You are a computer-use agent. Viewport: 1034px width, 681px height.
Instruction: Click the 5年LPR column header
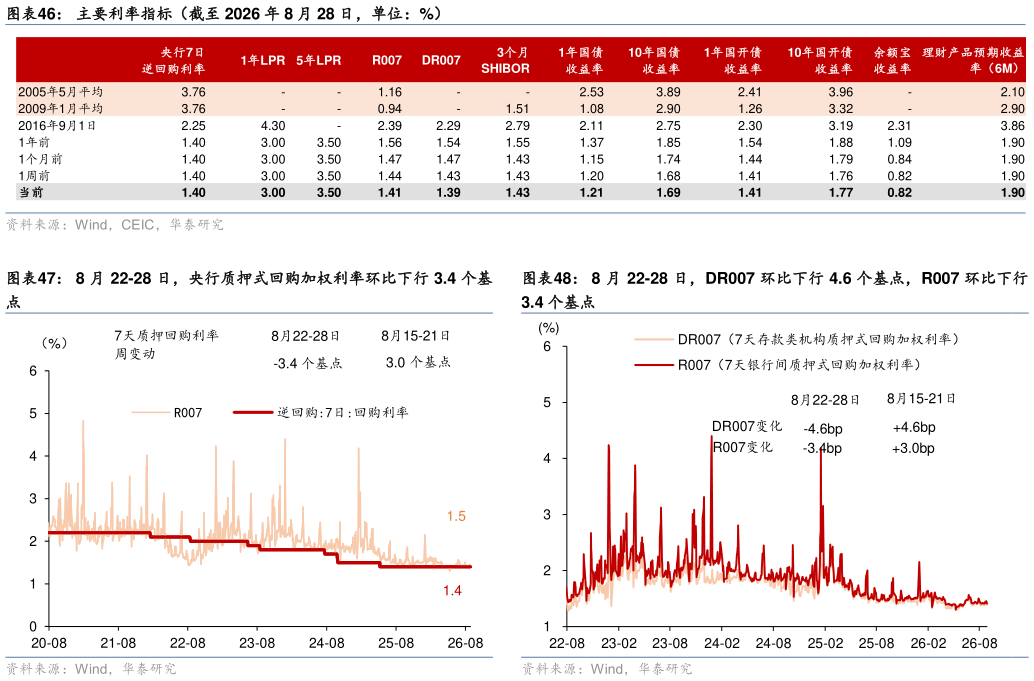click(x=319, y=60)
